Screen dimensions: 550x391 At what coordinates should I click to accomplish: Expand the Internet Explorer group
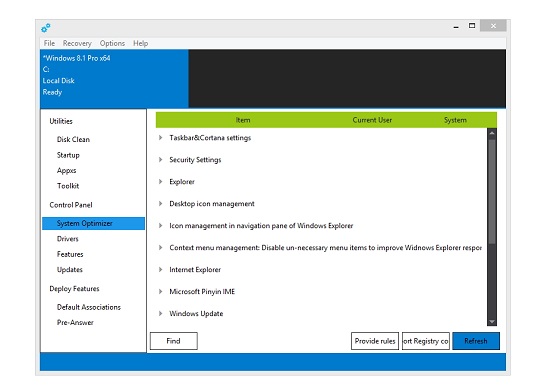[x=160, y=270]
